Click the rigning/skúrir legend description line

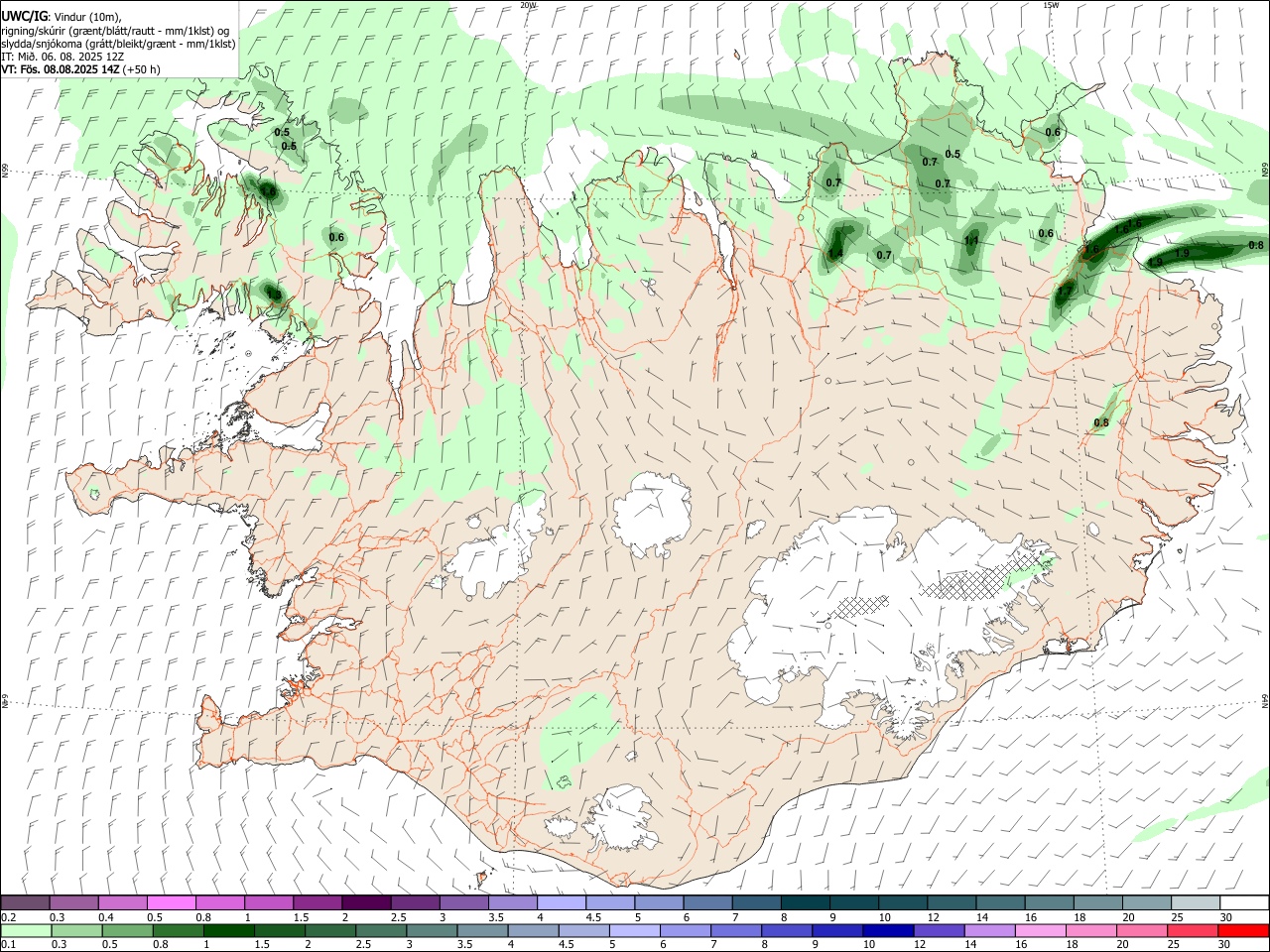(115, 30)
